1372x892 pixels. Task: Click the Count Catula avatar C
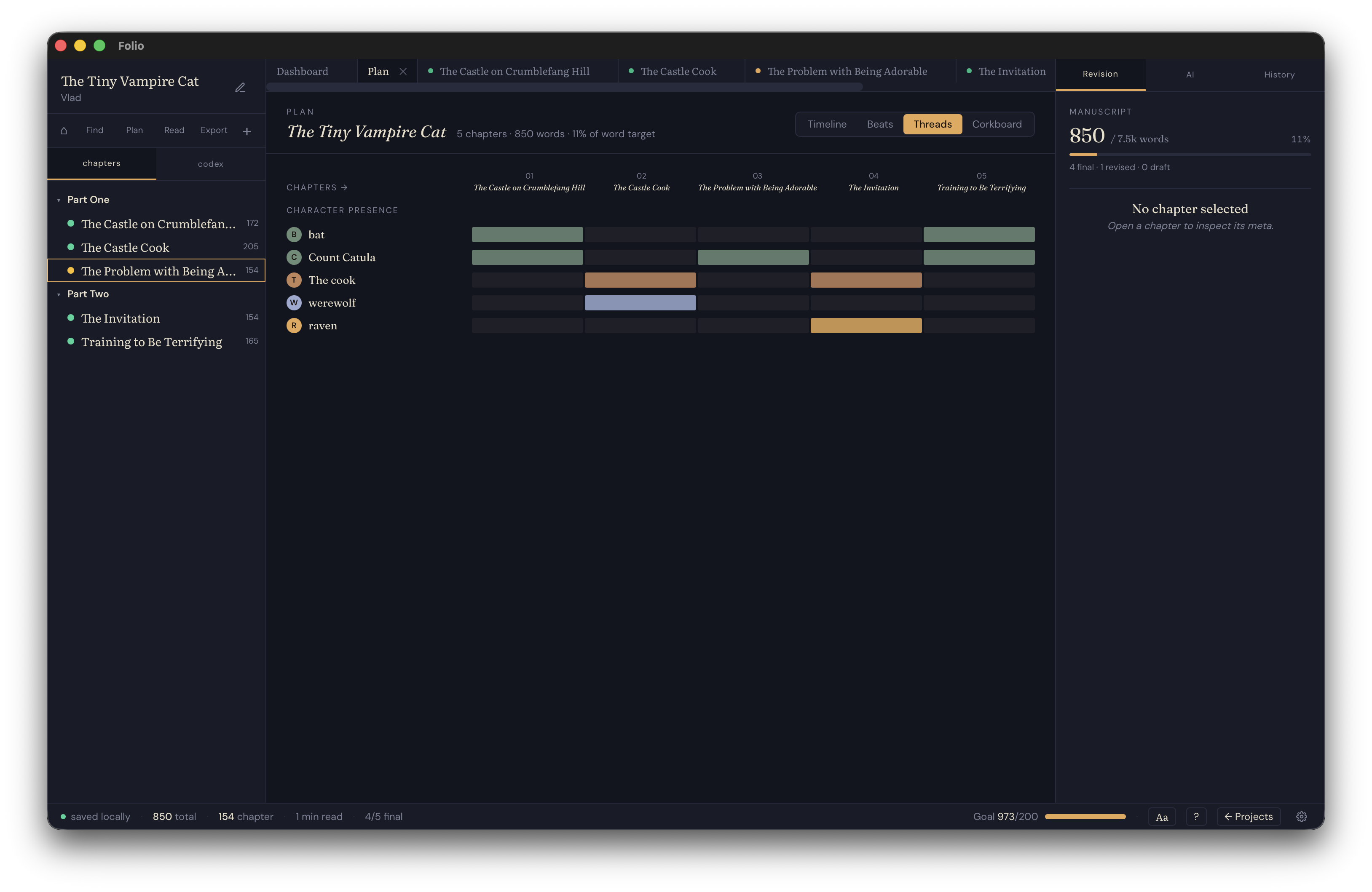(294, 257)
